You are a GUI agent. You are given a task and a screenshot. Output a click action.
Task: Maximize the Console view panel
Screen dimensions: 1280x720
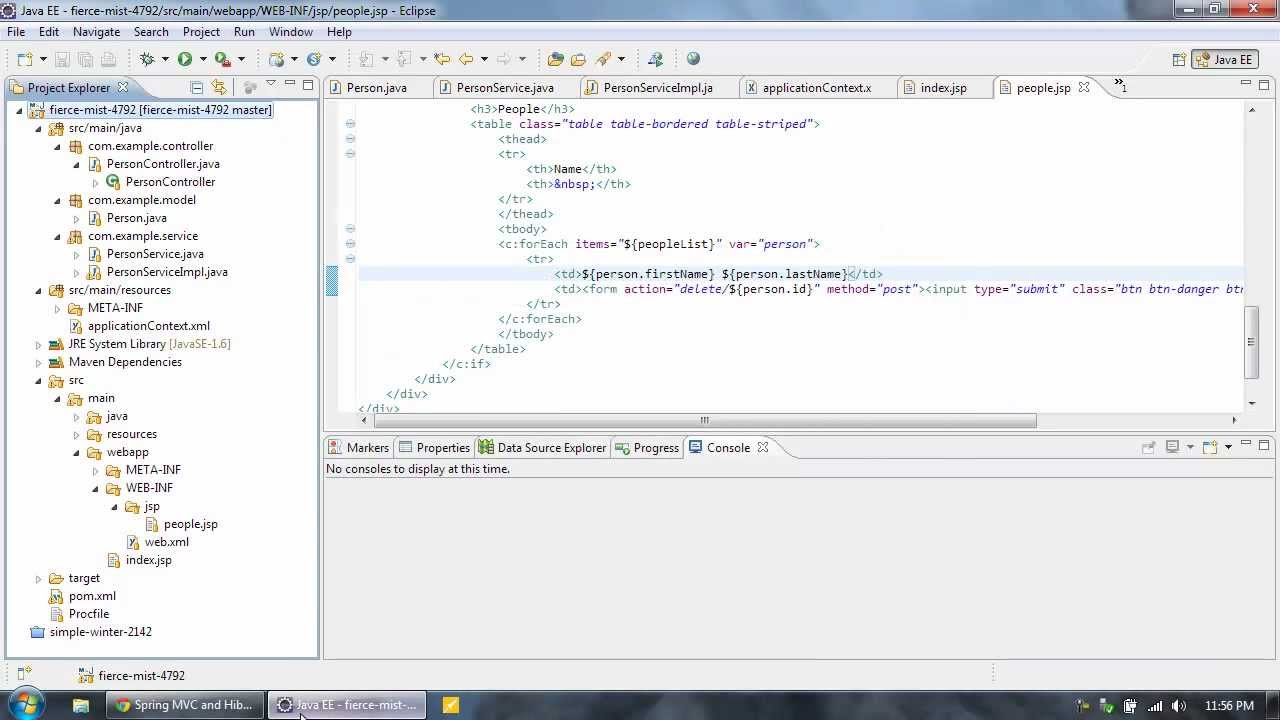pyautogui.click(x=1264, y=445)
